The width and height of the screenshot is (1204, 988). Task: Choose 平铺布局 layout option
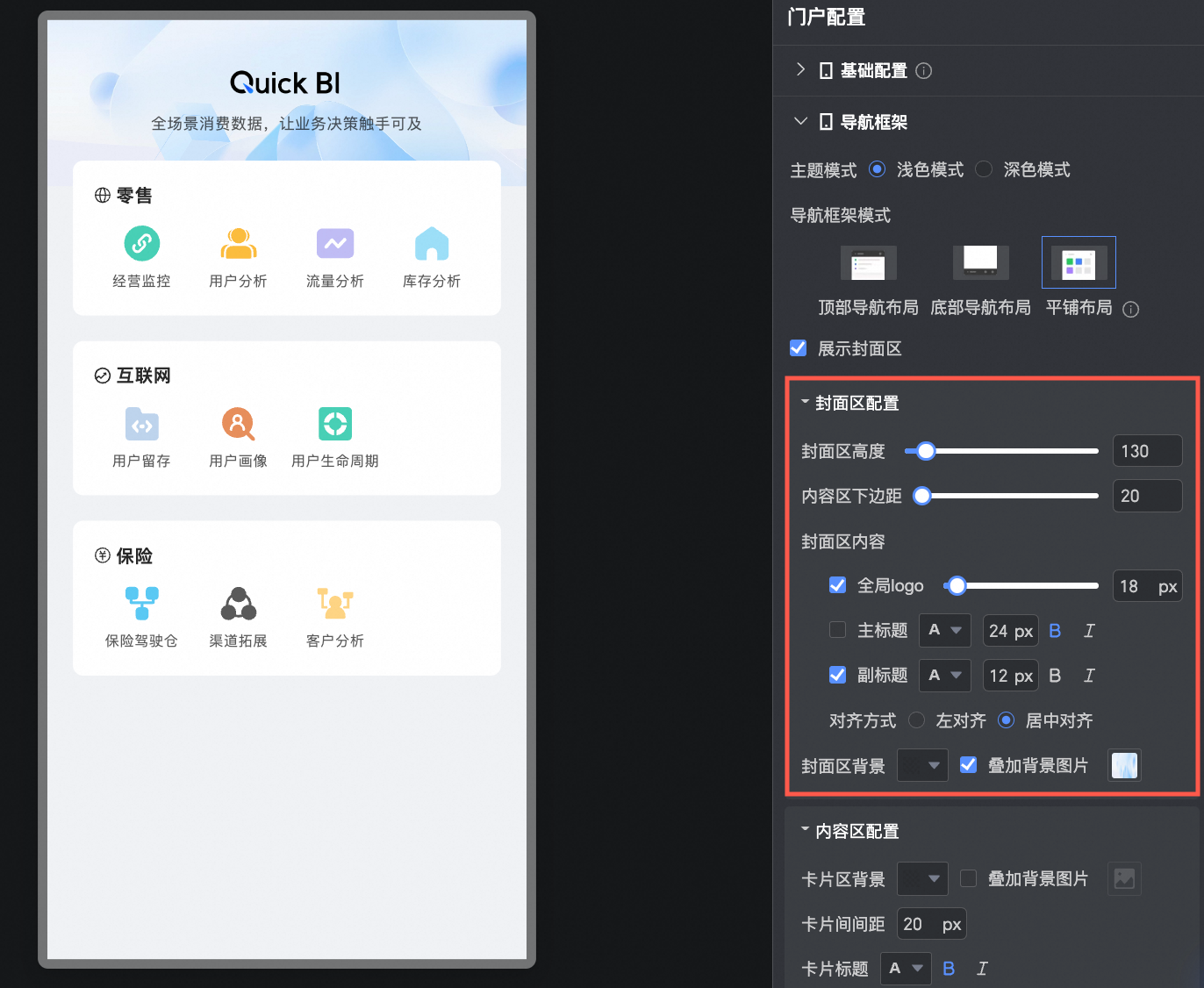pyautogui.click(x=1079, y=262)
